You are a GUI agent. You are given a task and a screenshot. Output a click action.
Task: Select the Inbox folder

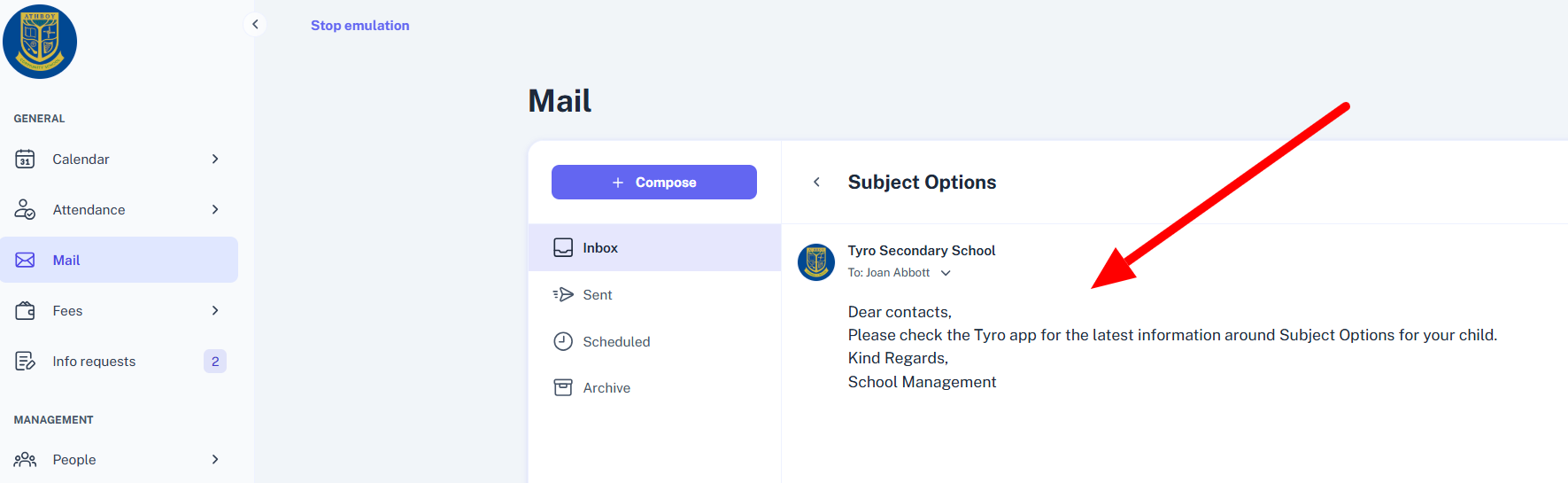click(x=654, y=247)
